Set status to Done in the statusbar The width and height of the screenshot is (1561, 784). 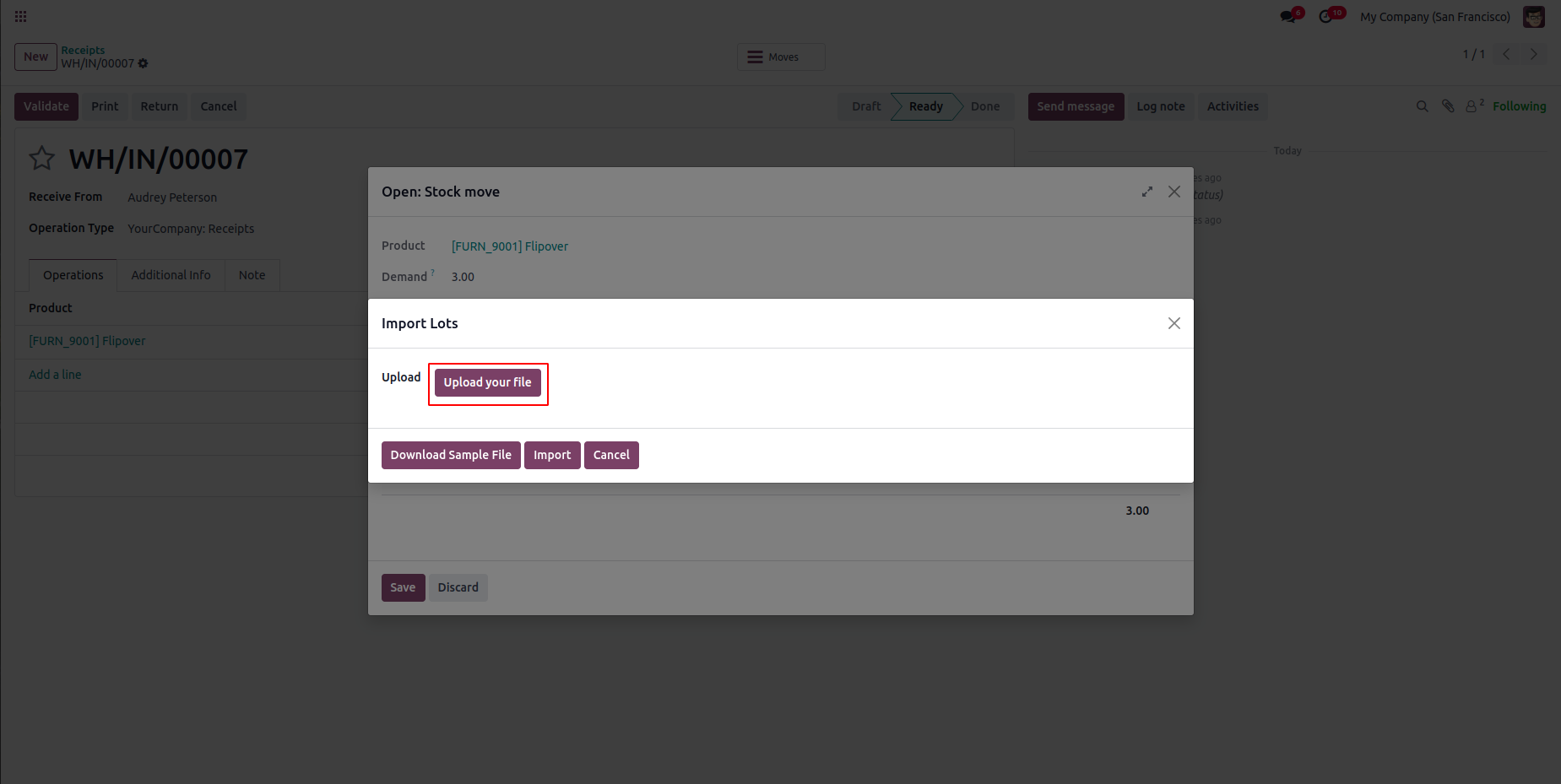984,106
